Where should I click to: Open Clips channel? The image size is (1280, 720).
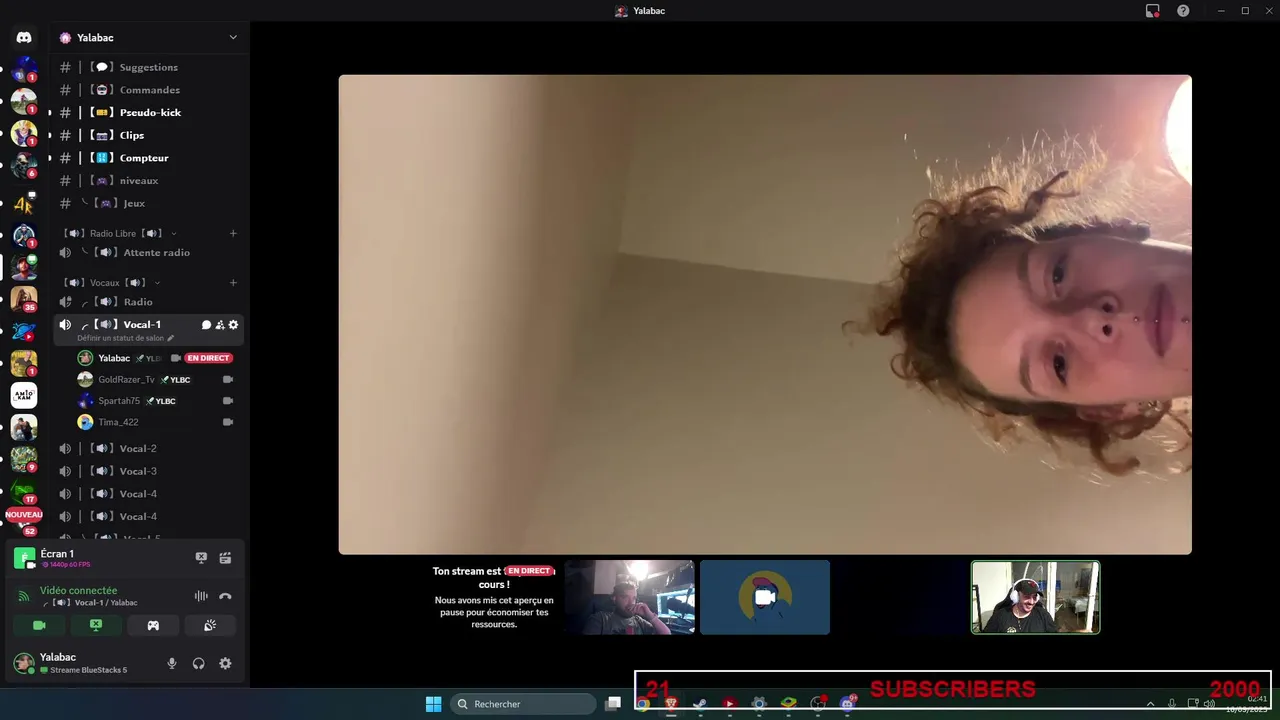point(148,135)
